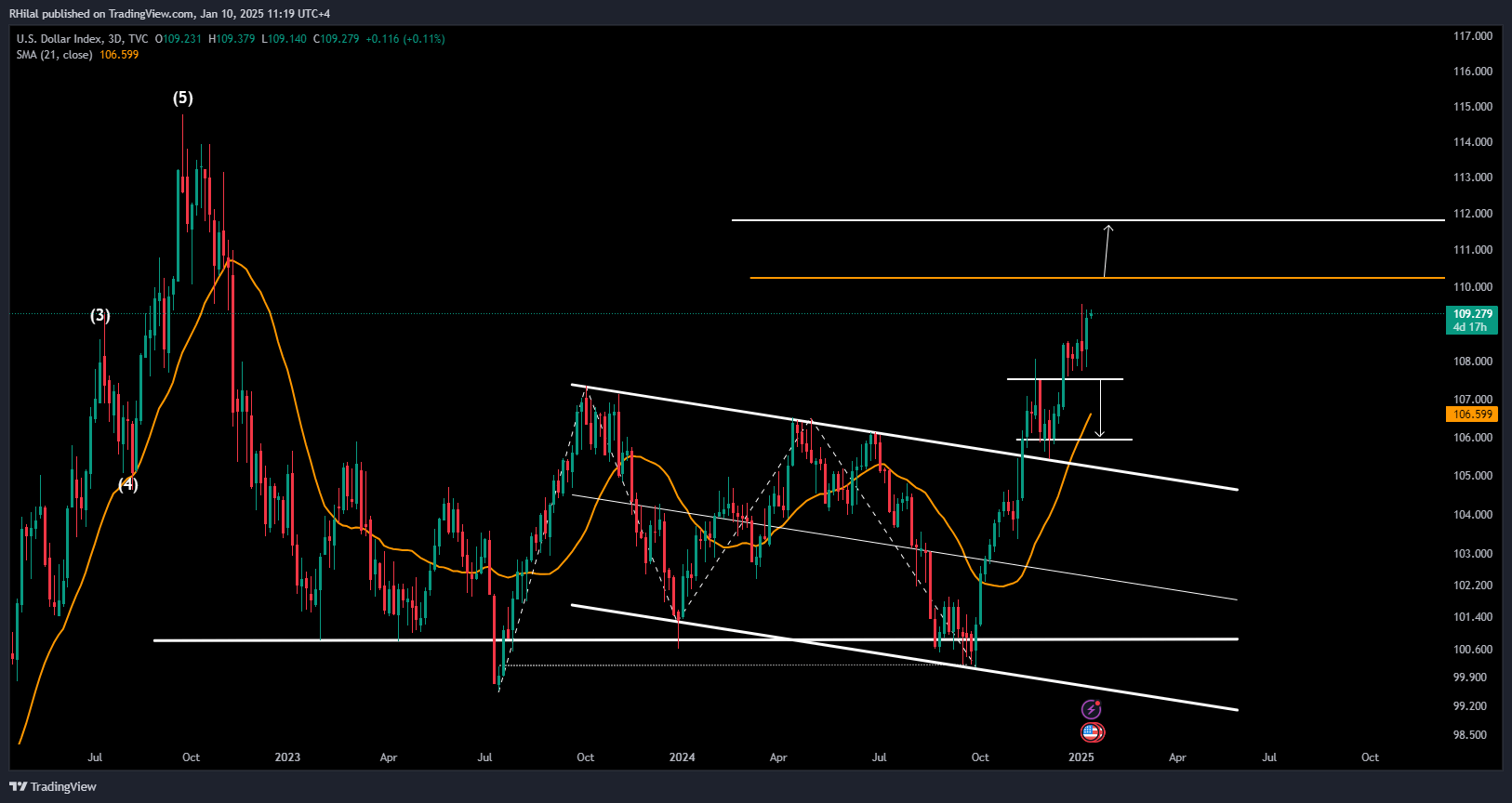Click the purple lightning event icon

pos(1092,710)
